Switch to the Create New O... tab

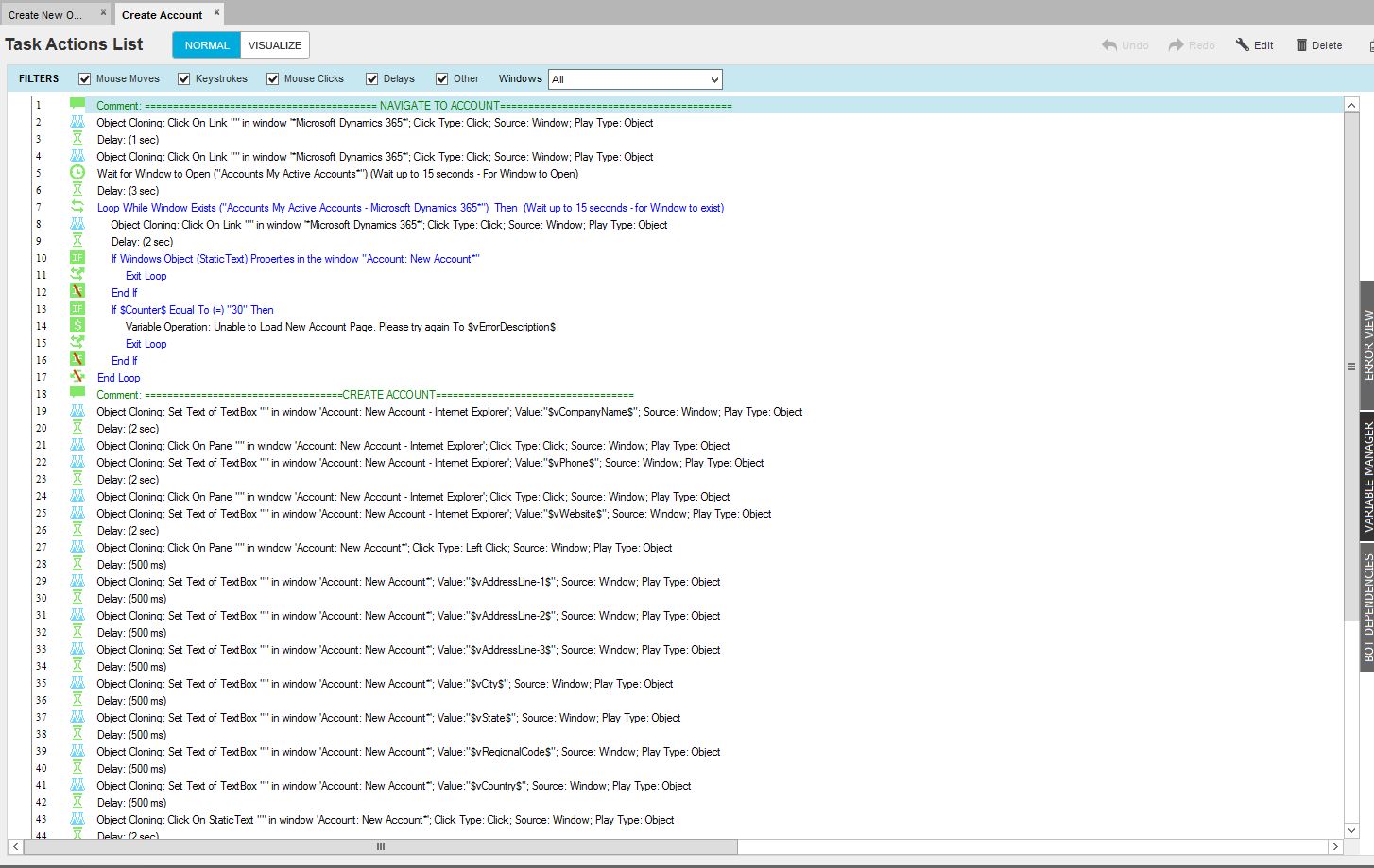45,15
